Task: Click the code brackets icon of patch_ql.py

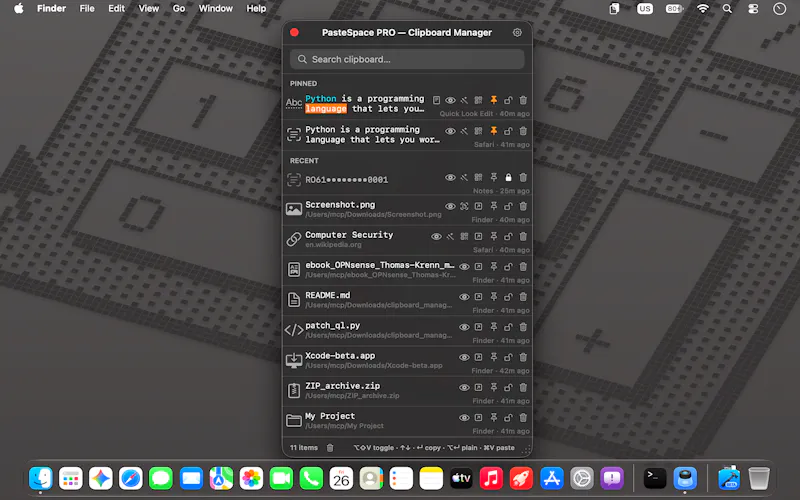Action: coord(294,330)
